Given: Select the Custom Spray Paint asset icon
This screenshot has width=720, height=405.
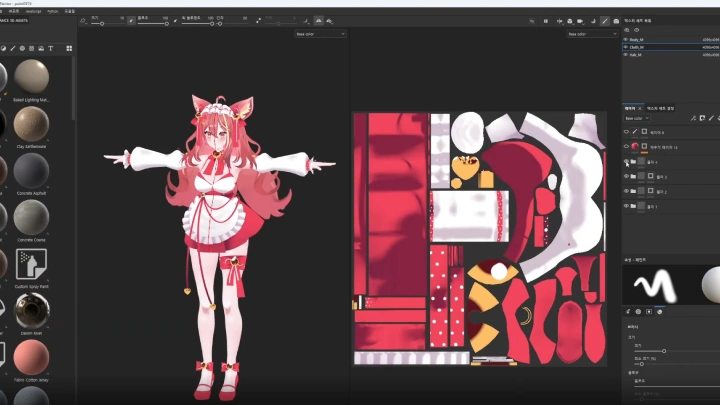Looking at the screenshot, I should click(x=33, y=264).
